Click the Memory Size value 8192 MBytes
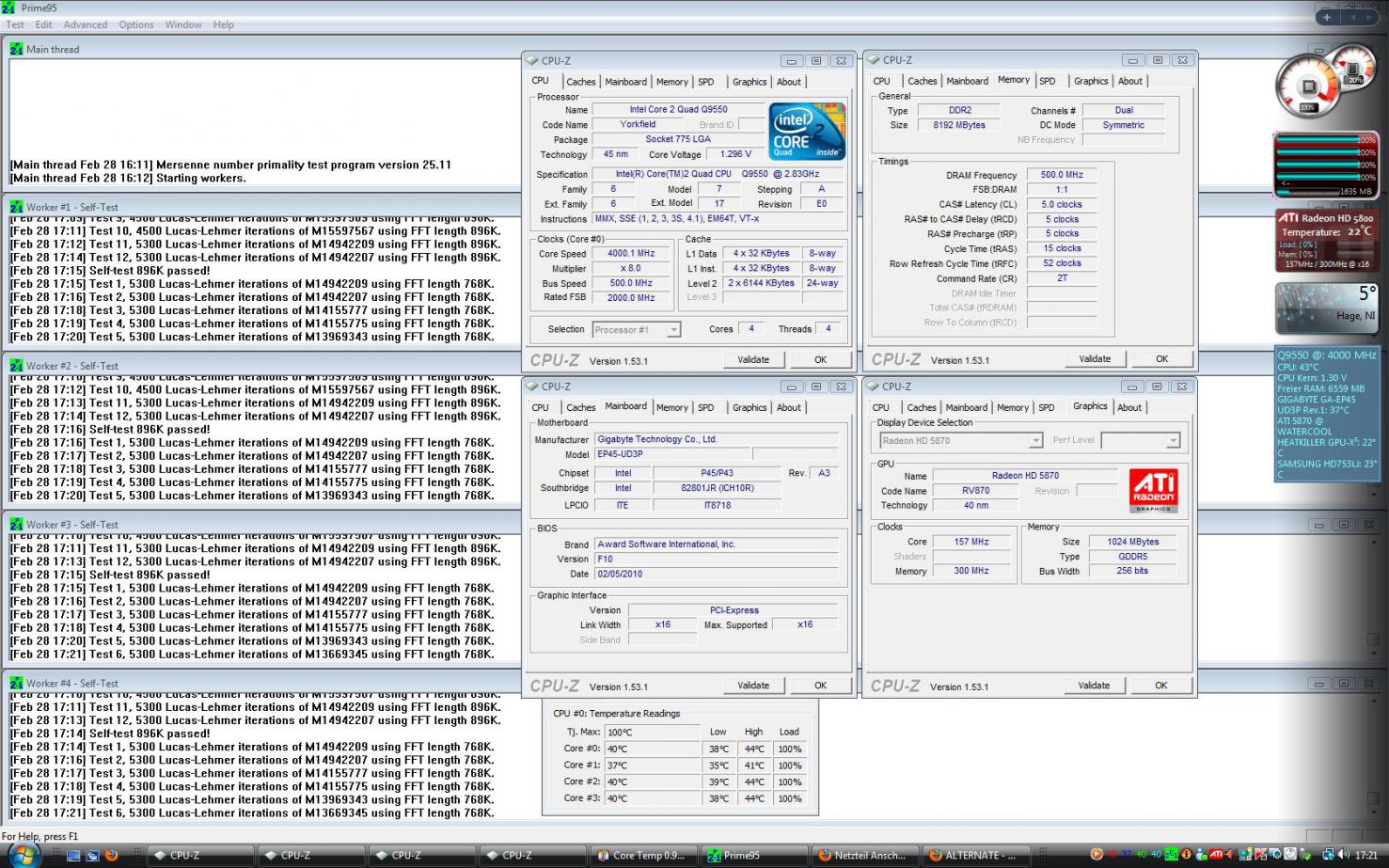 click(x=959, y=125)
